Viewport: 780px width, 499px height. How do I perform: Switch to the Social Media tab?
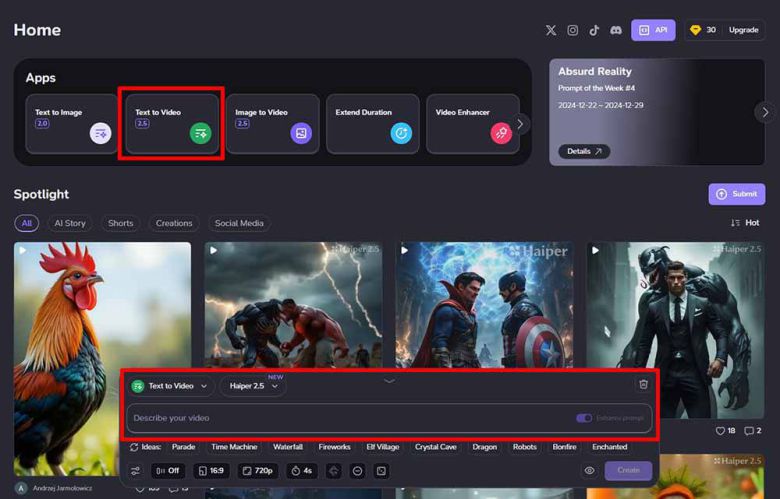point(239,223)
